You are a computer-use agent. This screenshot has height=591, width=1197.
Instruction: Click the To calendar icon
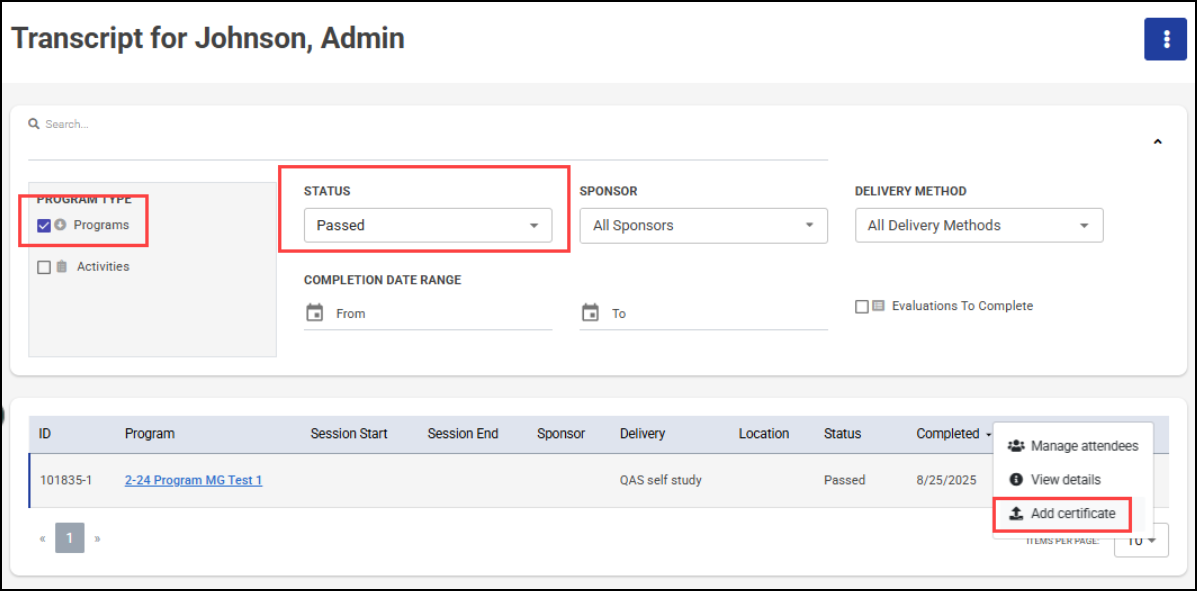(590, 313)
